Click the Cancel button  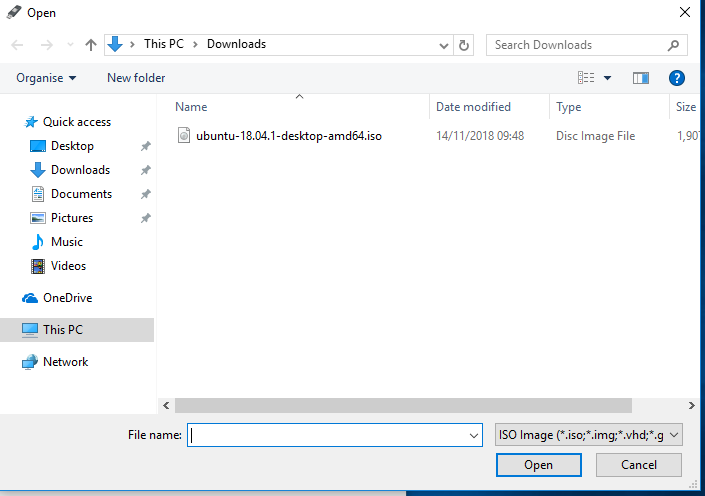click(639, 465)
